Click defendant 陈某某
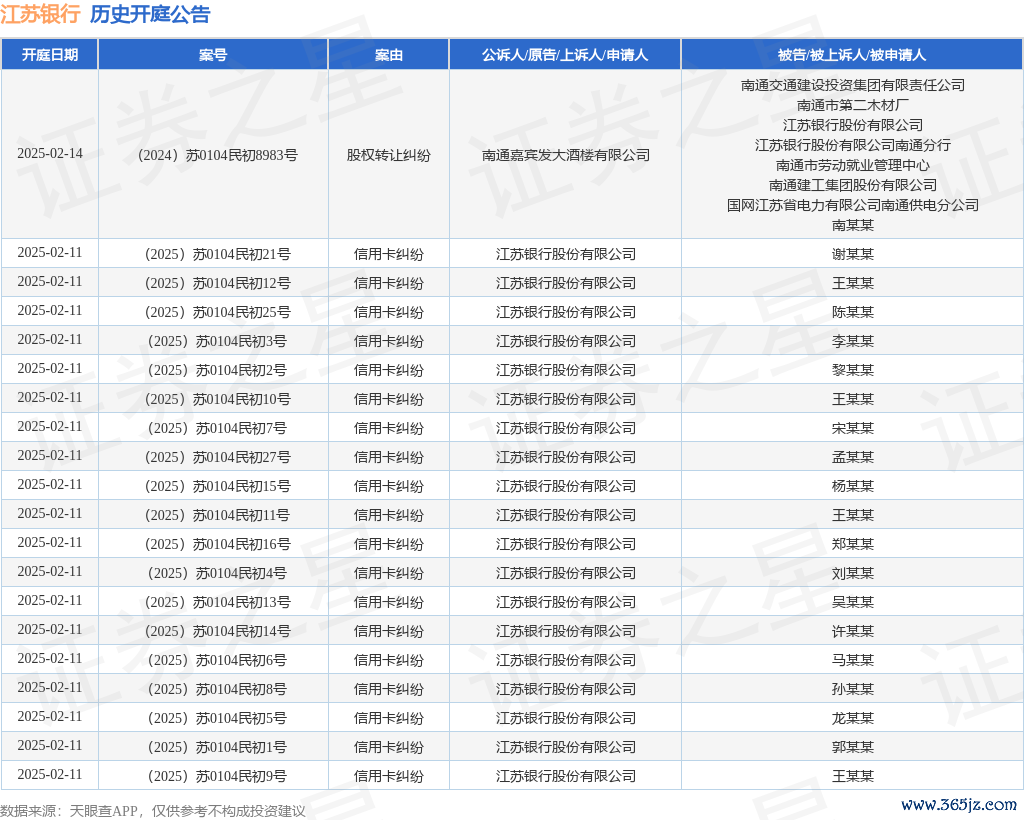1024x820 pixels. 852,312
